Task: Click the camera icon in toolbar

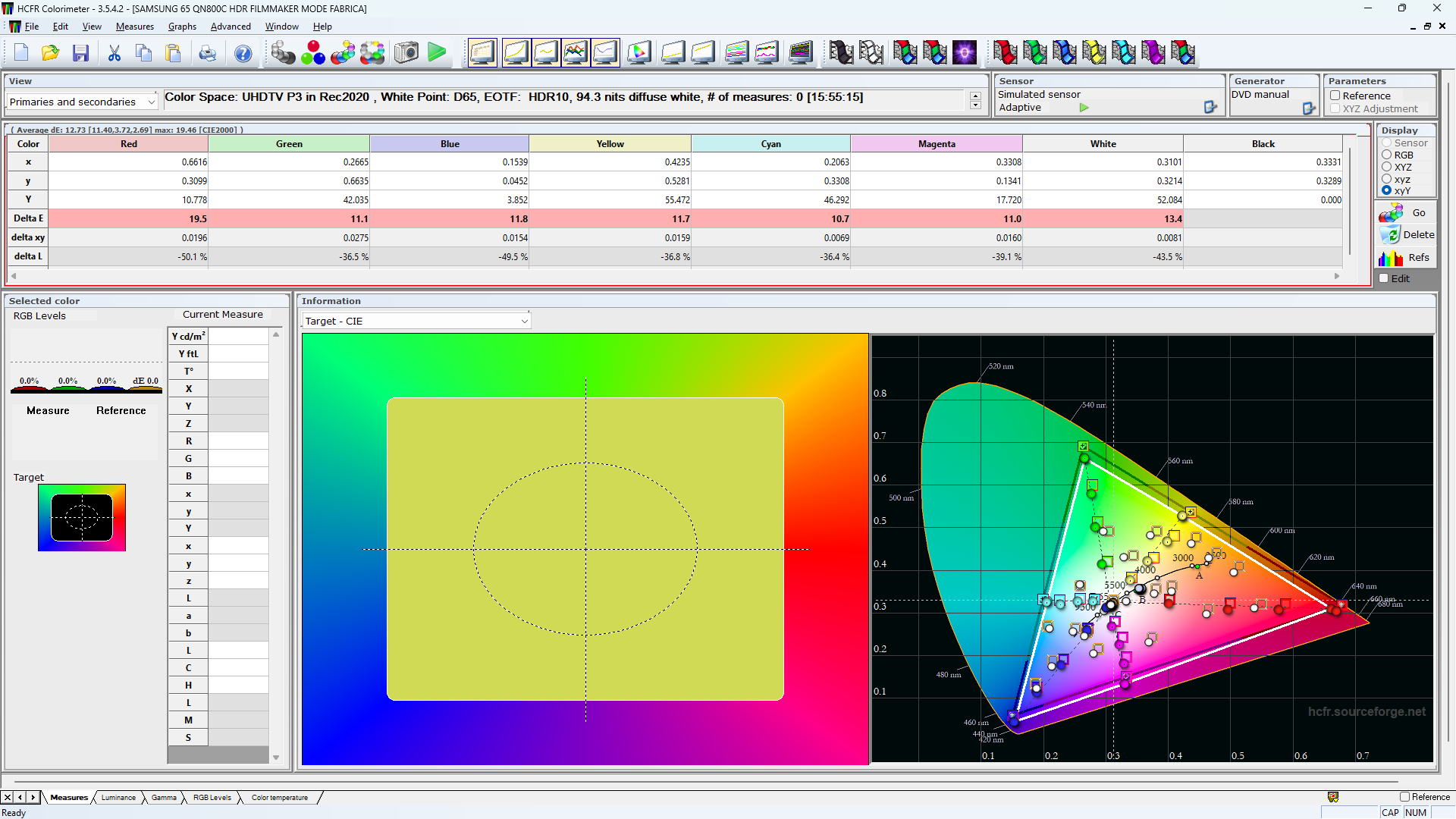Action: coord(406,52)
